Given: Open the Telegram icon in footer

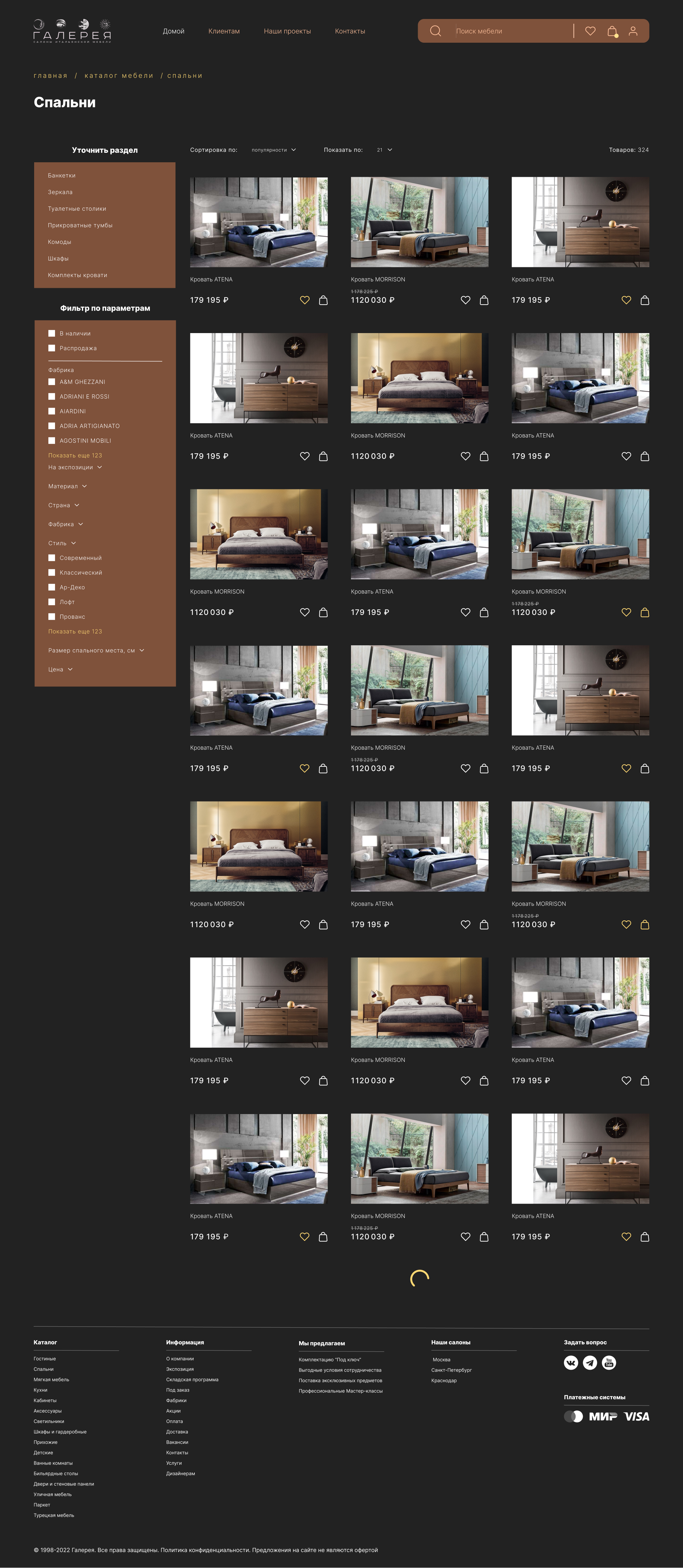Looking at the screenshot, I should click(590, 1363).
